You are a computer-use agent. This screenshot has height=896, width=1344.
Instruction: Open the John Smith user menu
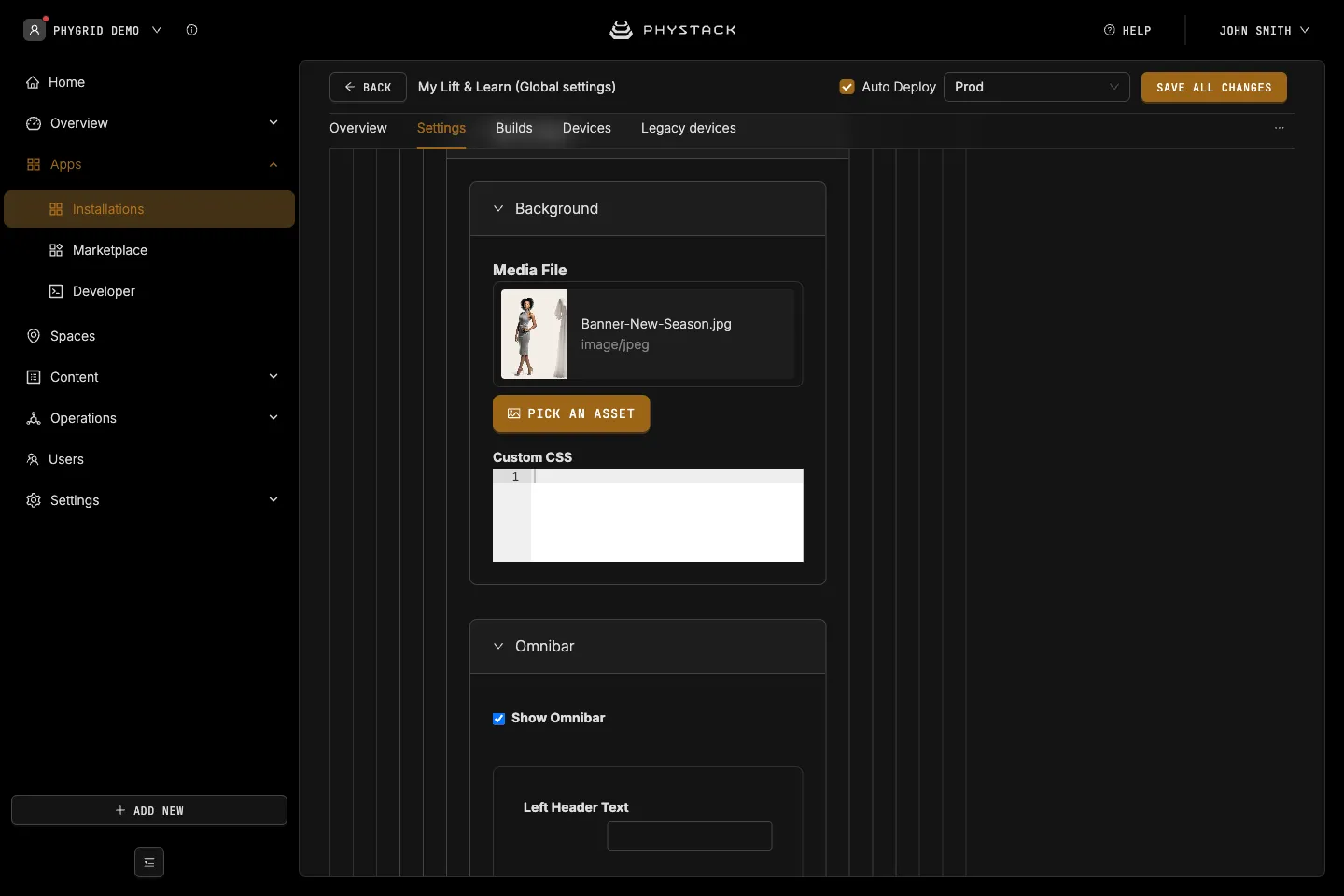pyautogui.click(x=1265, y=30)
